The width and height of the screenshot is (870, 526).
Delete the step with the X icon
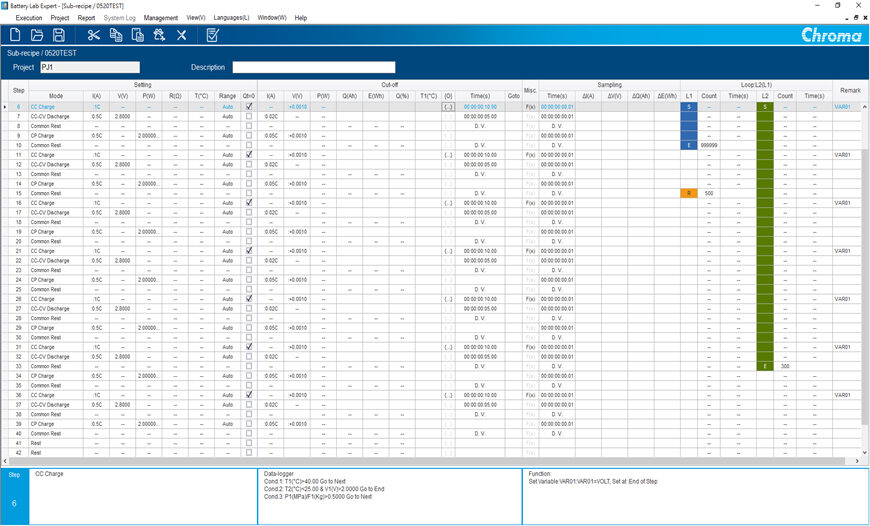pyautogui.click(x=181, y=36)
